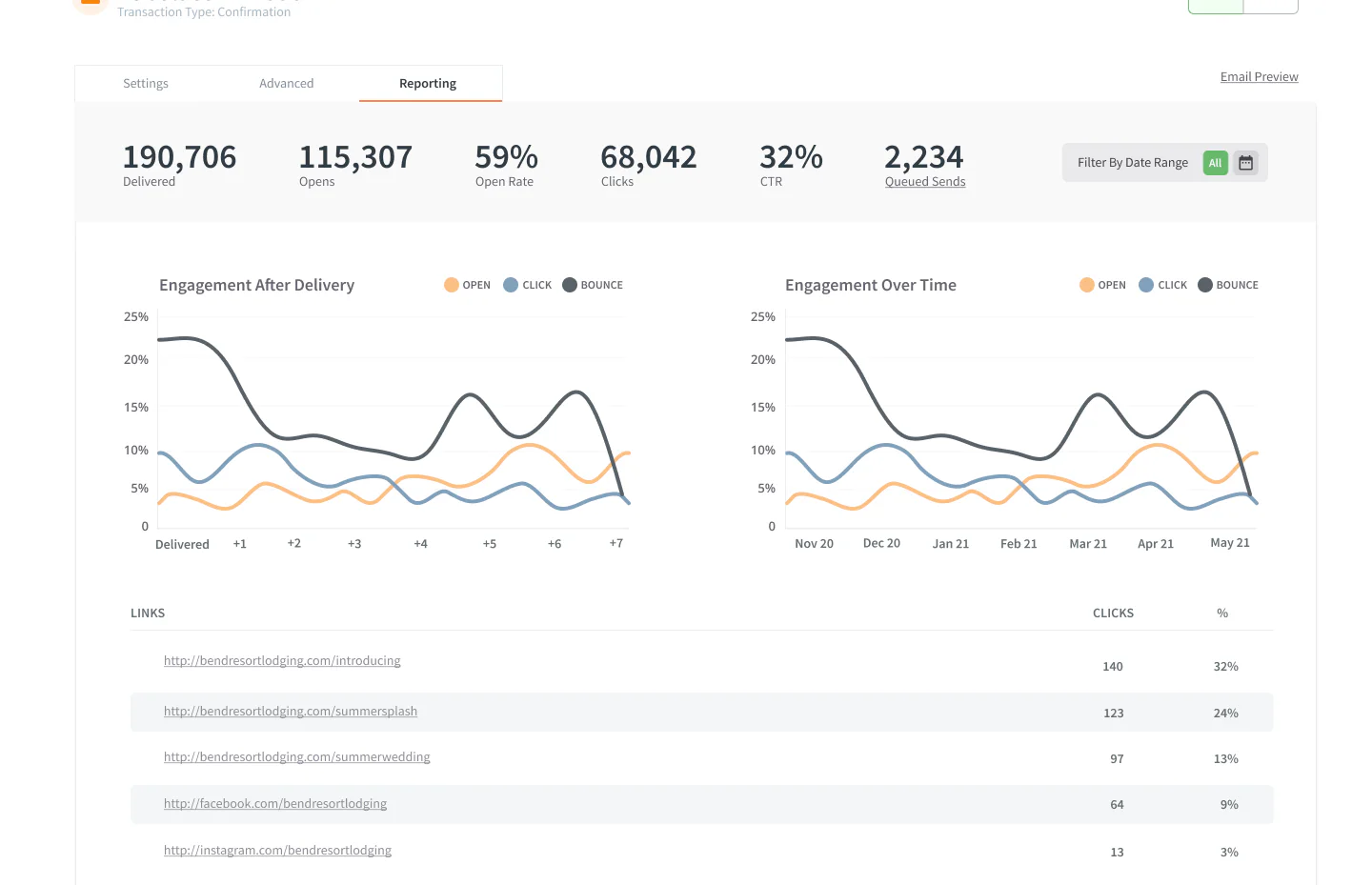Image resolution: width=1372 pixels, height=885 pixels.
Task: Select the Reporting tab
Action: (428, 84)
